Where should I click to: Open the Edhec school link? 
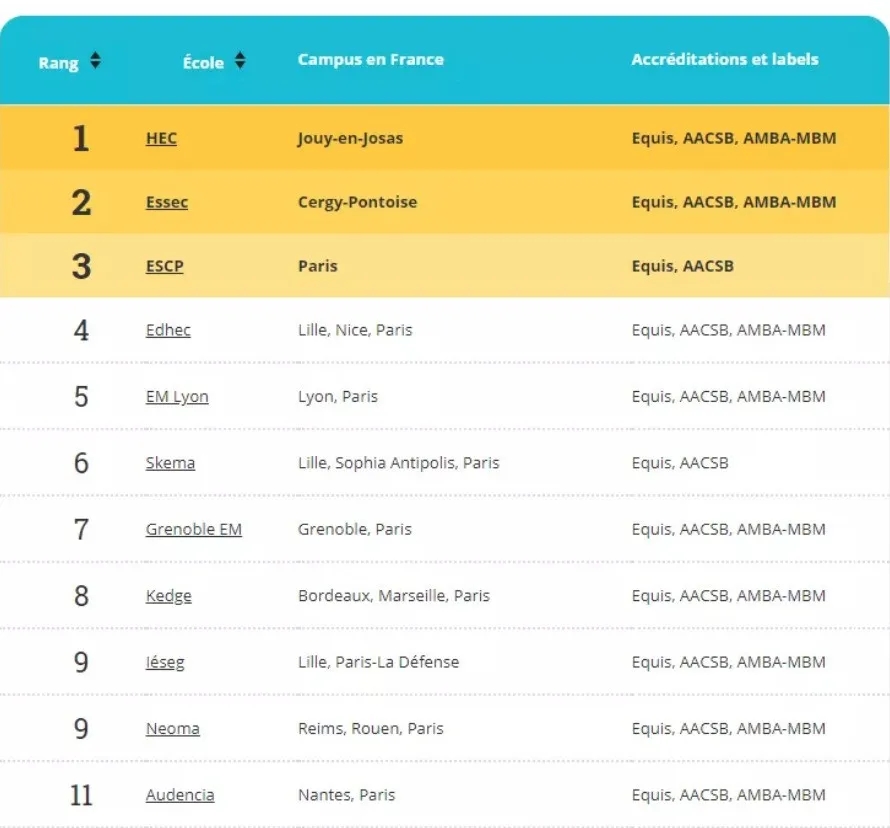[x=167, y=330]
